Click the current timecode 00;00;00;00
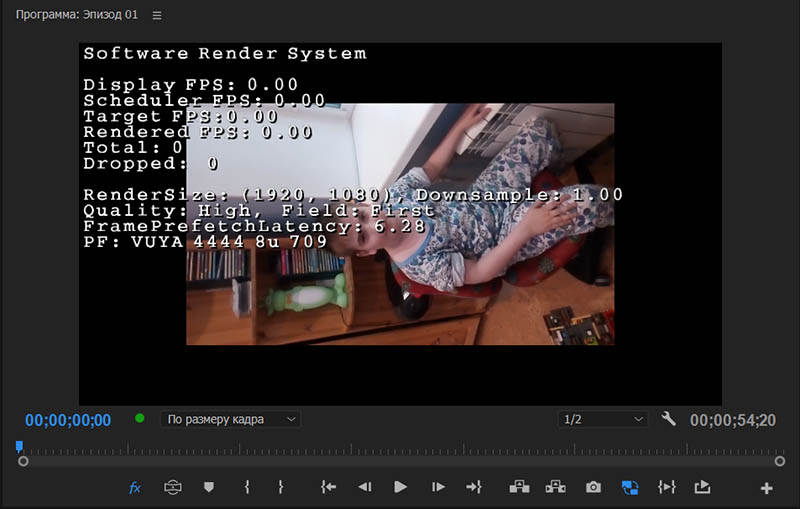This screenshot has width=800, height=509. (x=68, y=420)
